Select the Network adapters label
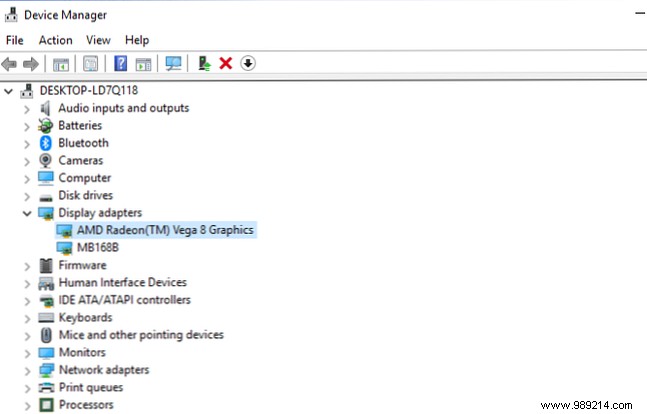The width and height of the screenshot is (647, 414). (x=104, y=370)
